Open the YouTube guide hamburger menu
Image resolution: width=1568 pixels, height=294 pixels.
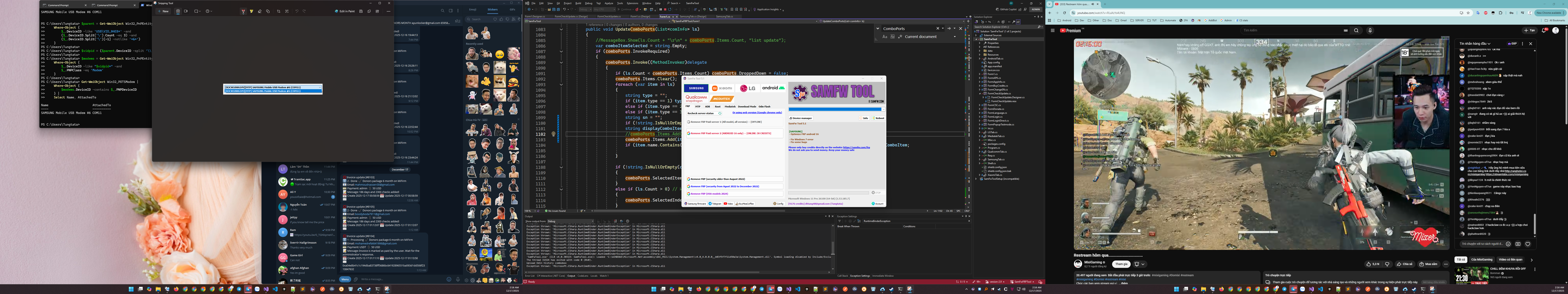[x=1052, y=30]
